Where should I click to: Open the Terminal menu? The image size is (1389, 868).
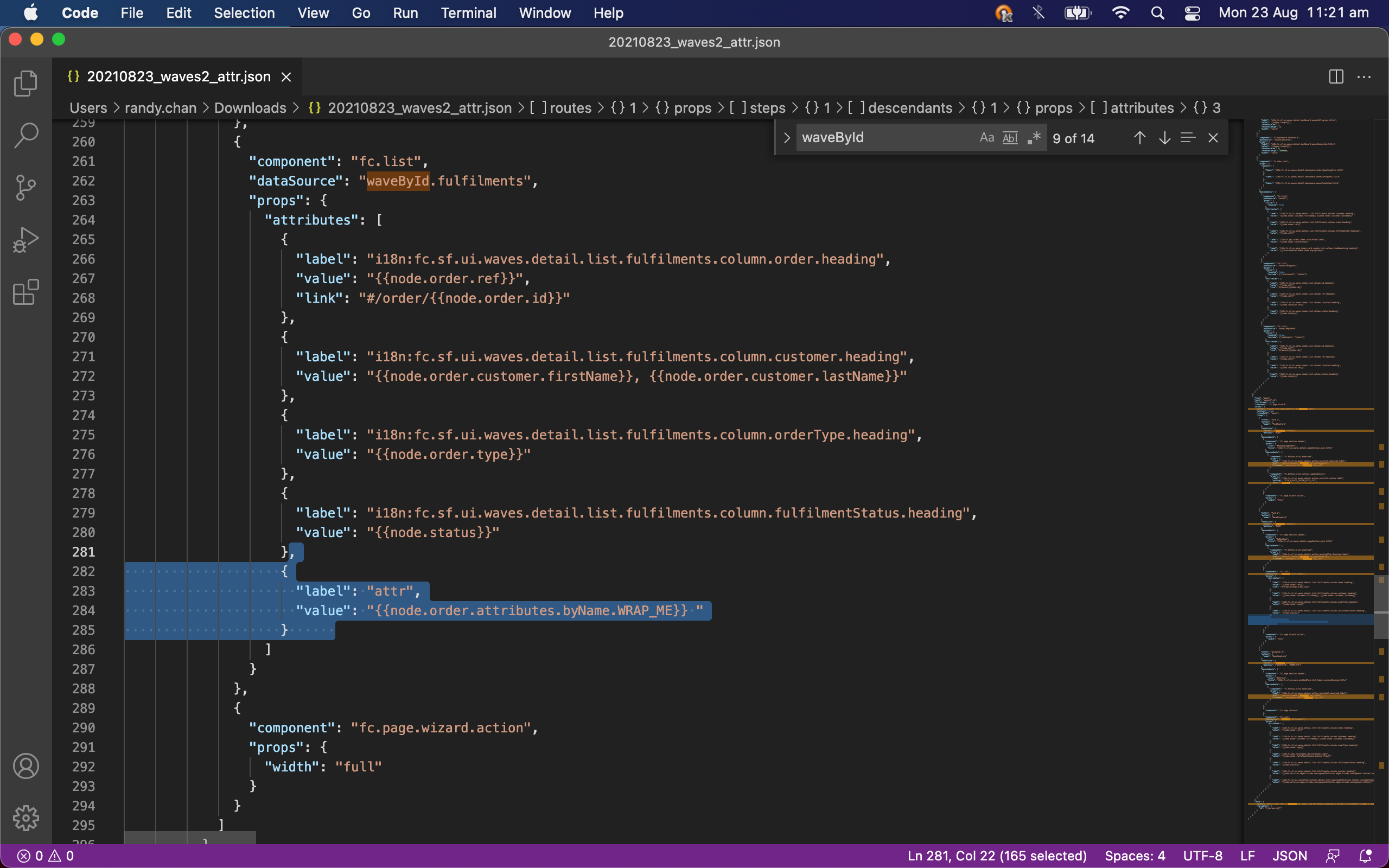[468, 12]
